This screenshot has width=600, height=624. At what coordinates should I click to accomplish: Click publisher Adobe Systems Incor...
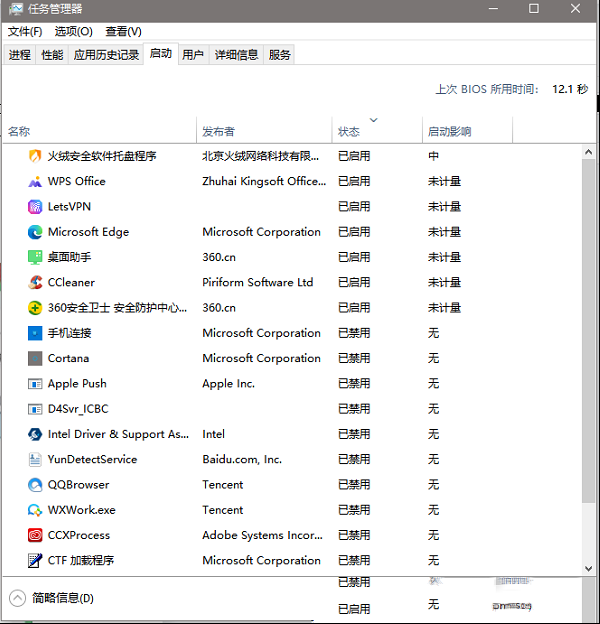(262, 535)
